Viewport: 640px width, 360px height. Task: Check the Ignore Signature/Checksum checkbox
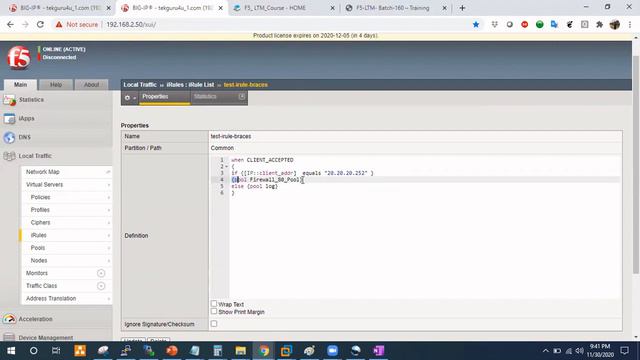coord(214,324)
